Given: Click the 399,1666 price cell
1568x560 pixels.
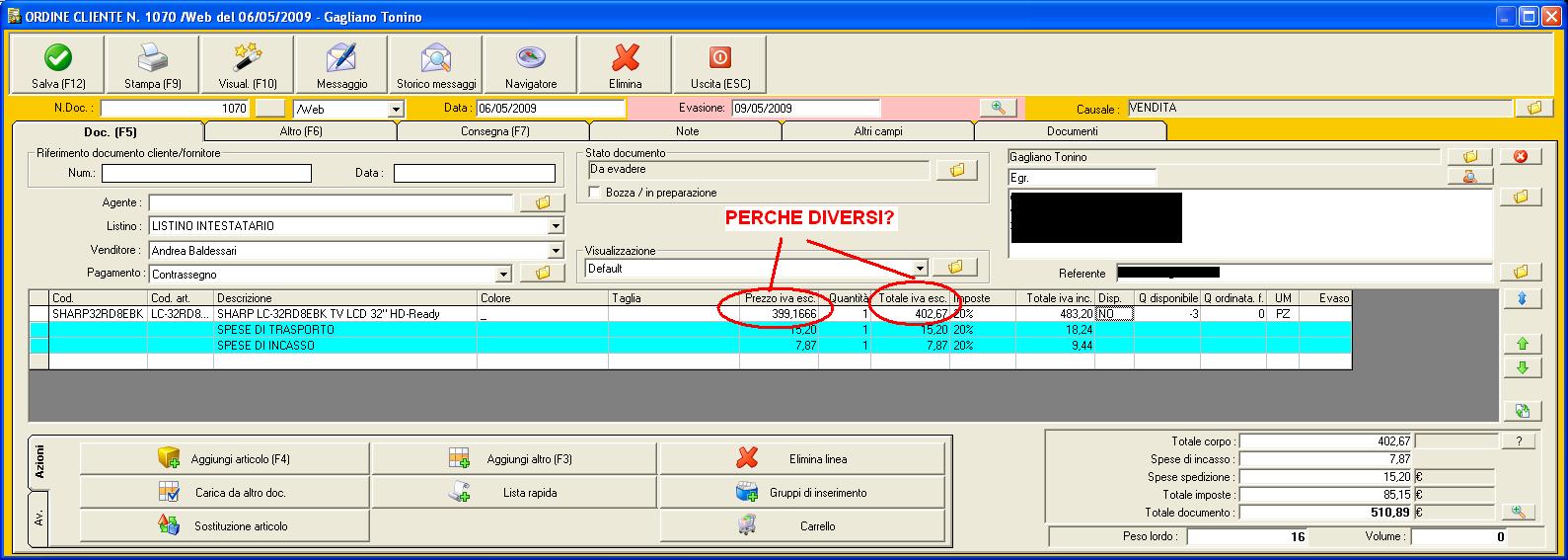Looking at the screenshot, I should (x=779, y=314).
